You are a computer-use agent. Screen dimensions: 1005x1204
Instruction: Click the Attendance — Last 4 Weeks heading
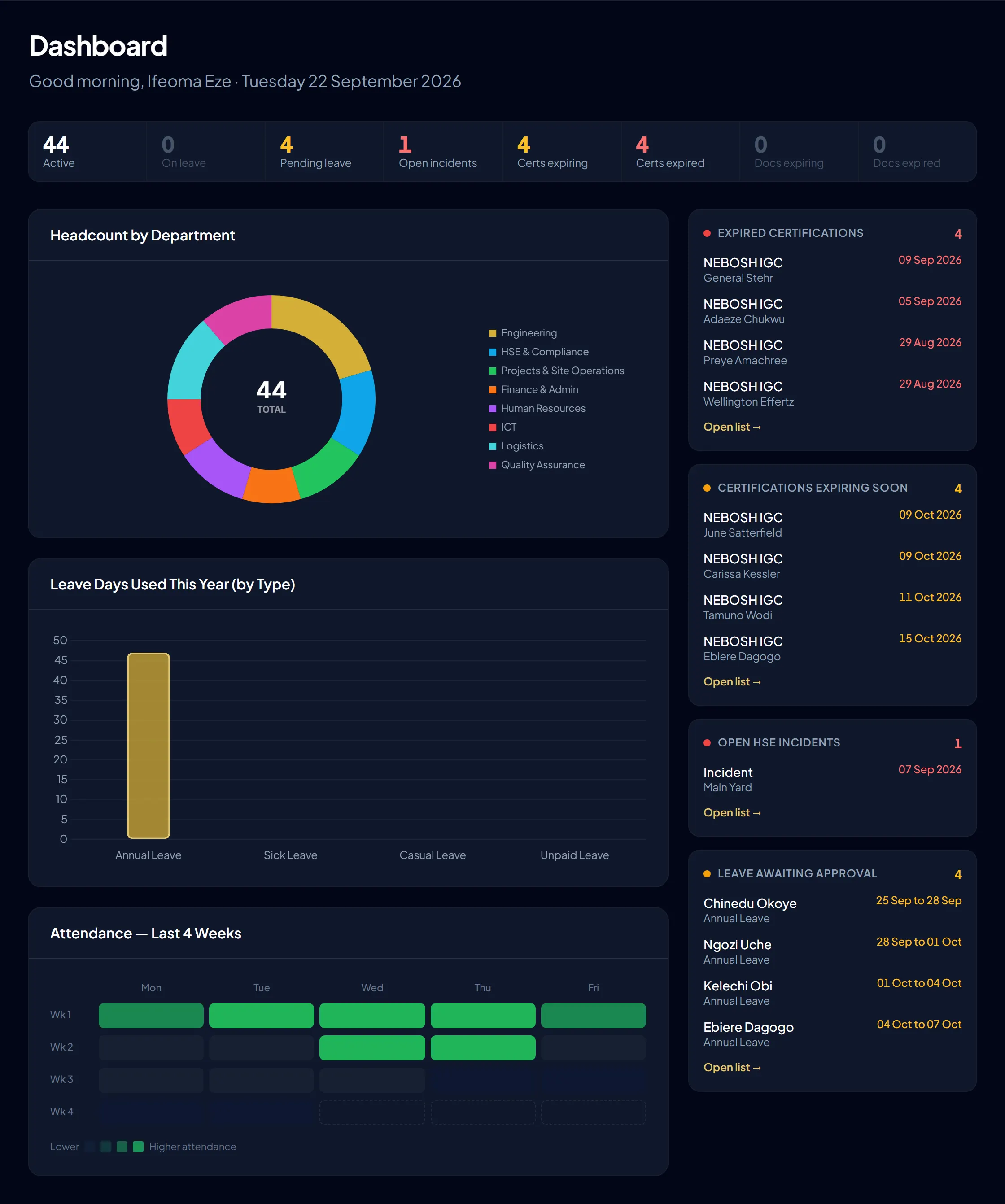146,934
